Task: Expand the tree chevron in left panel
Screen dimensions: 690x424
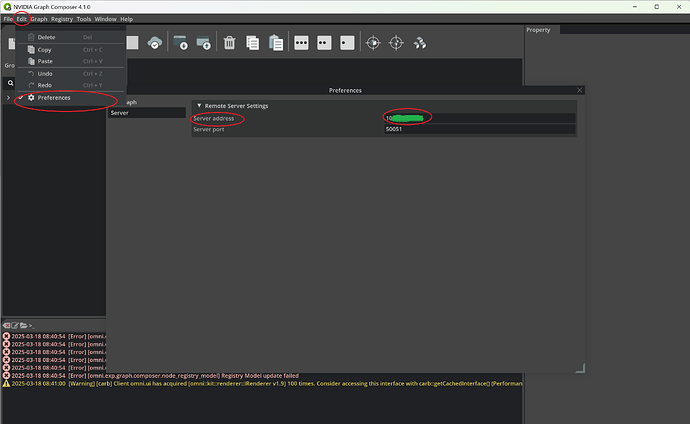Action: (8, 98)
